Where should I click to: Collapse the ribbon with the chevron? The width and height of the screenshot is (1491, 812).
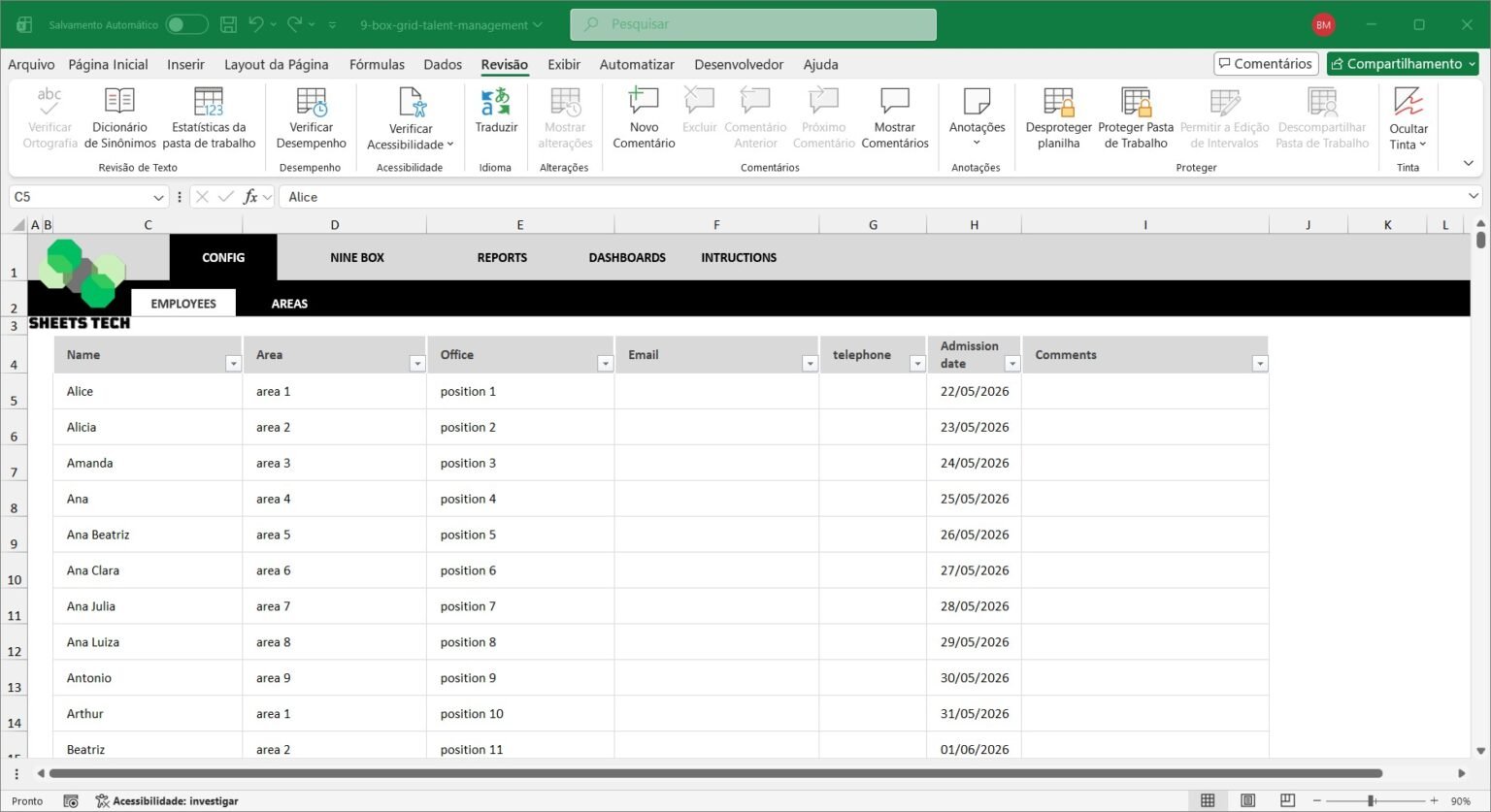tap(1469, 163)
